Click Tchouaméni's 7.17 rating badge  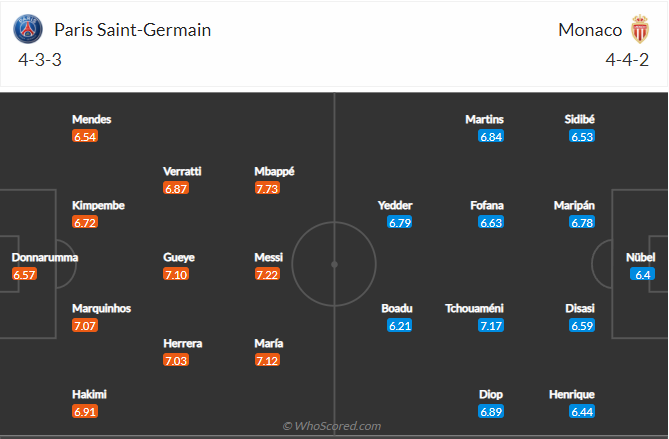490,325
